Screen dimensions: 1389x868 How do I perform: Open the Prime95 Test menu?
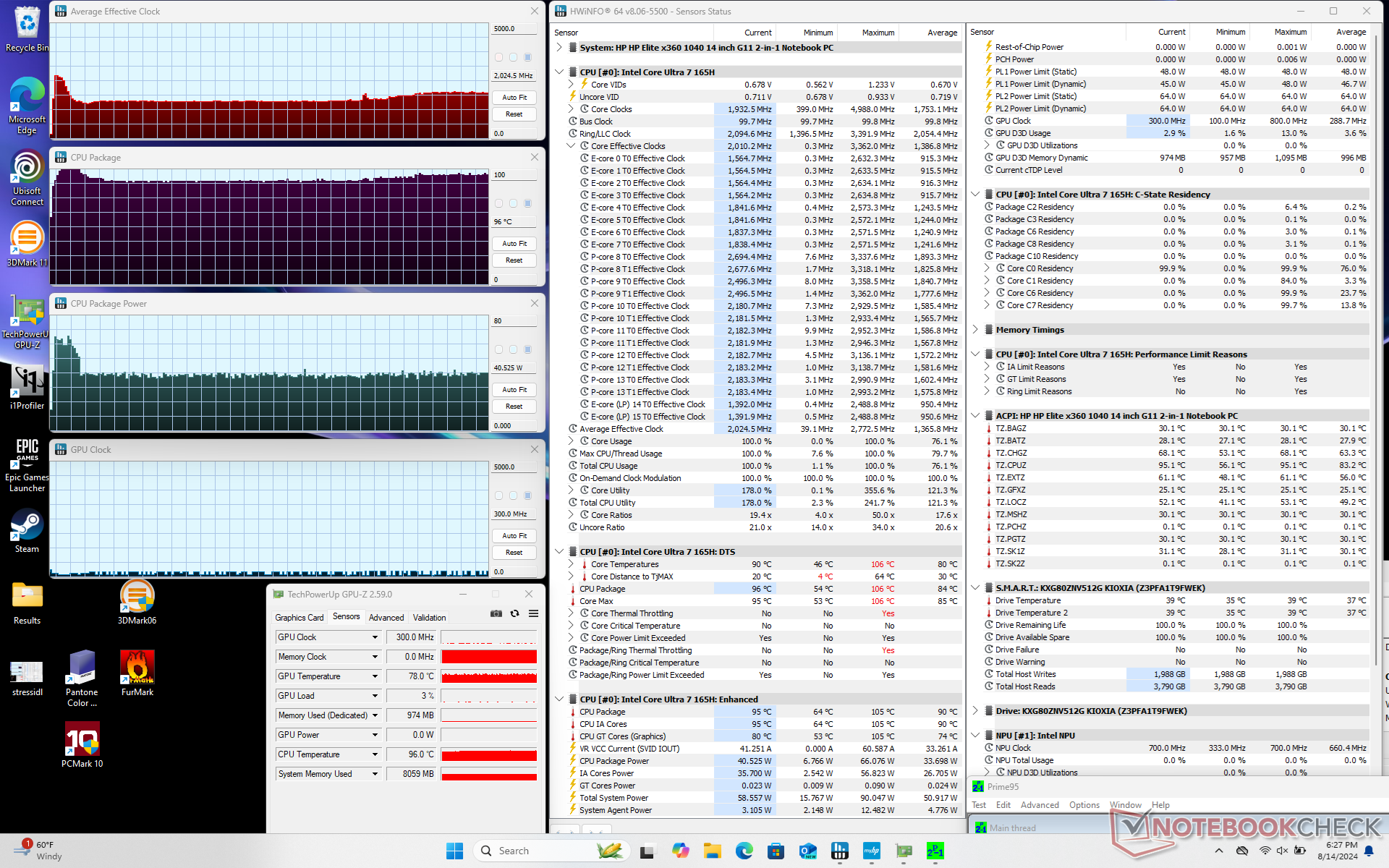979,805
